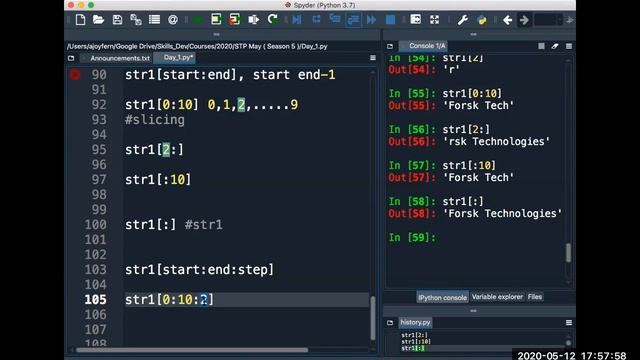
Task: Click the editor horizontal scrollbar
Action: [x=192, y=350]
